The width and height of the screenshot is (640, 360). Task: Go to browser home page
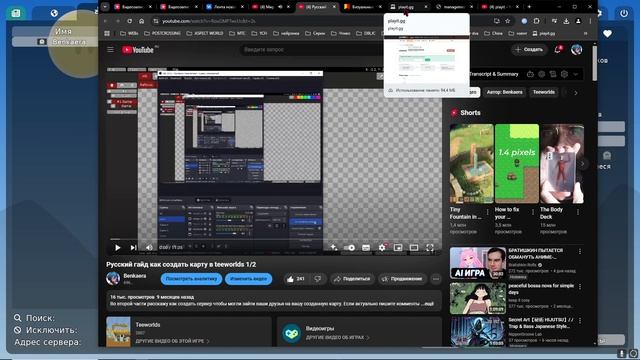point(142,21)
